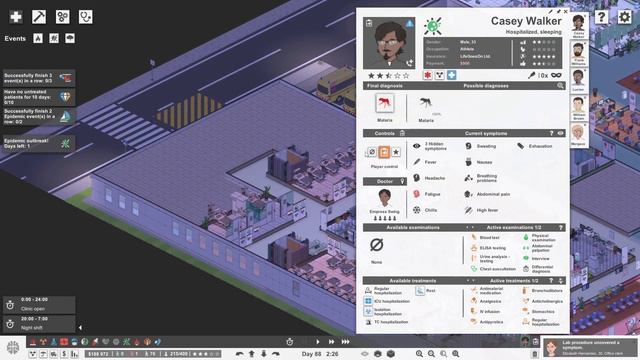Click the Active treatments sort arrows
Viewport: 640px width, 360px height.
[560, 280]
